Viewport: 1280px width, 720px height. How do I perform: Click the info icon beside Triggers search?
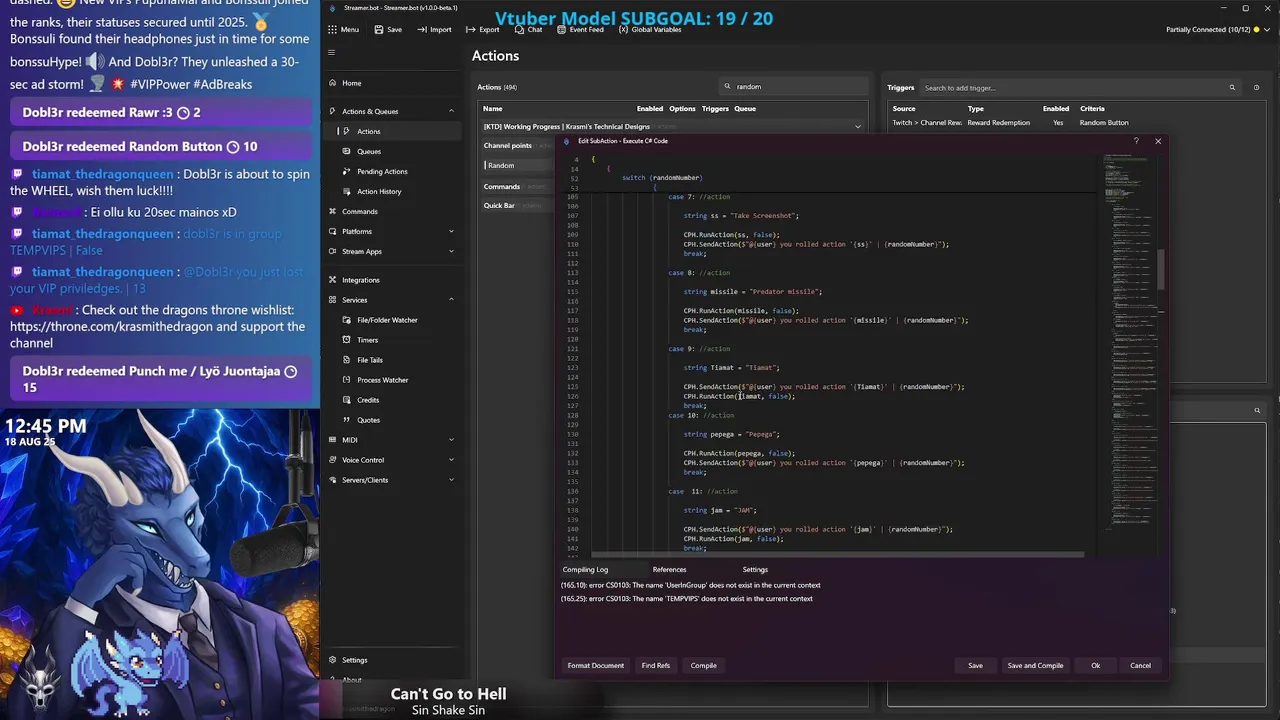(1257, 88)
